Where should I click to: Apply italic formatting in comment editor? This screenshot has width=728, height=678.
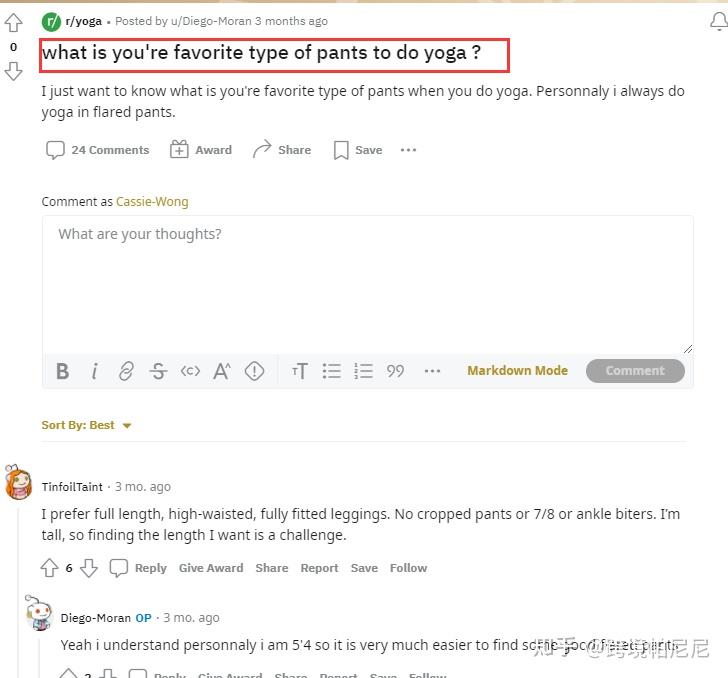(94, 371)
